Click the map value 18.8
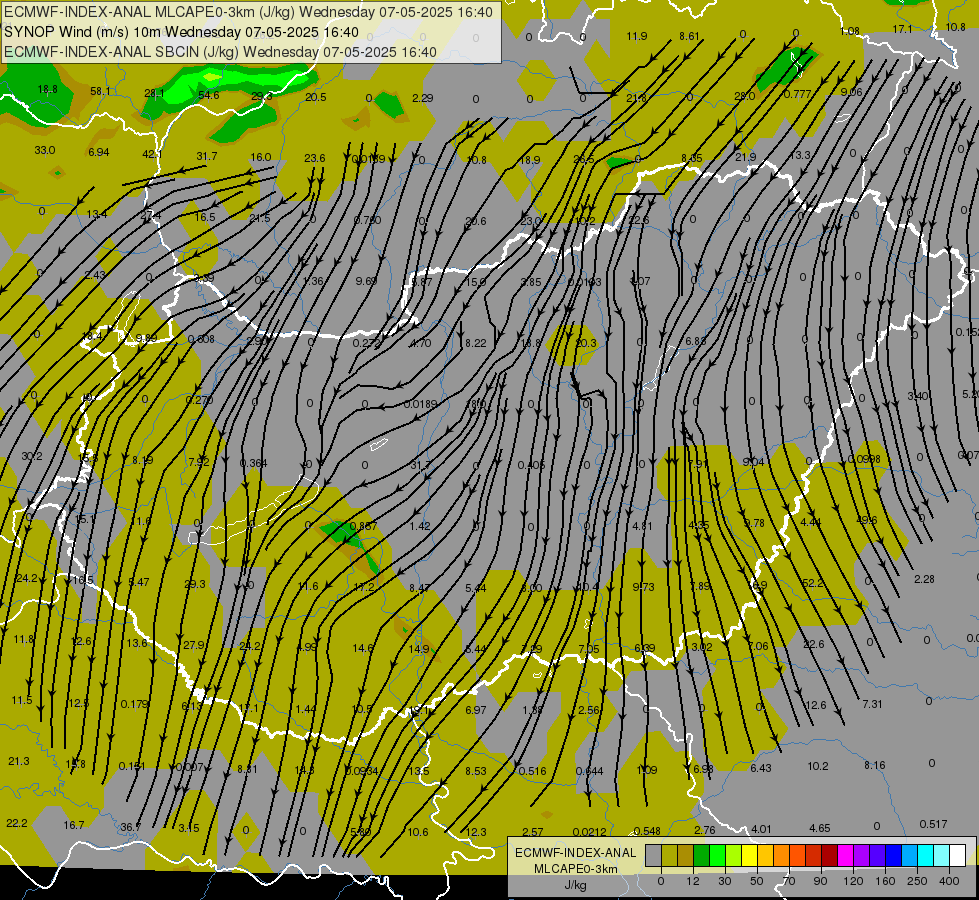The width and height of the screenshot is (979, 900). (x=47, y=89)
